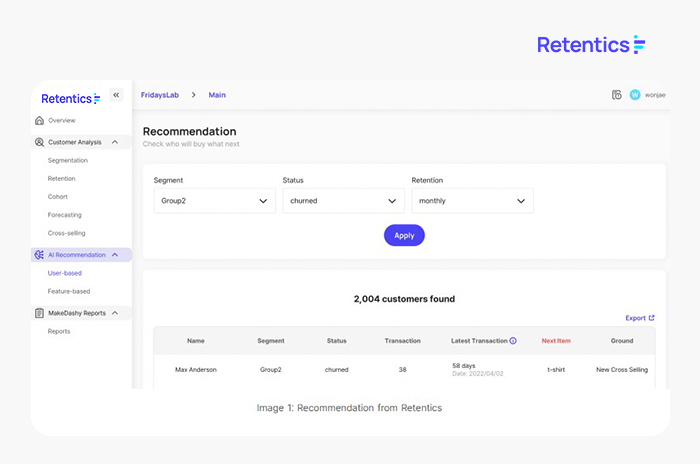
Task: Click the Export link
Action: pyautogui.click(x=640, y=318)
